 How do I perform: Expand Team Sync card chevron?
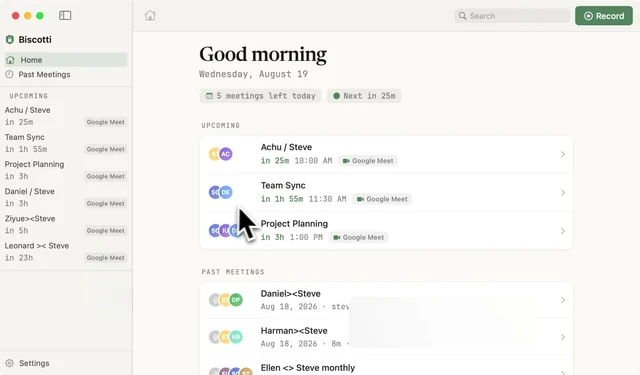click(x=563, y=193)
